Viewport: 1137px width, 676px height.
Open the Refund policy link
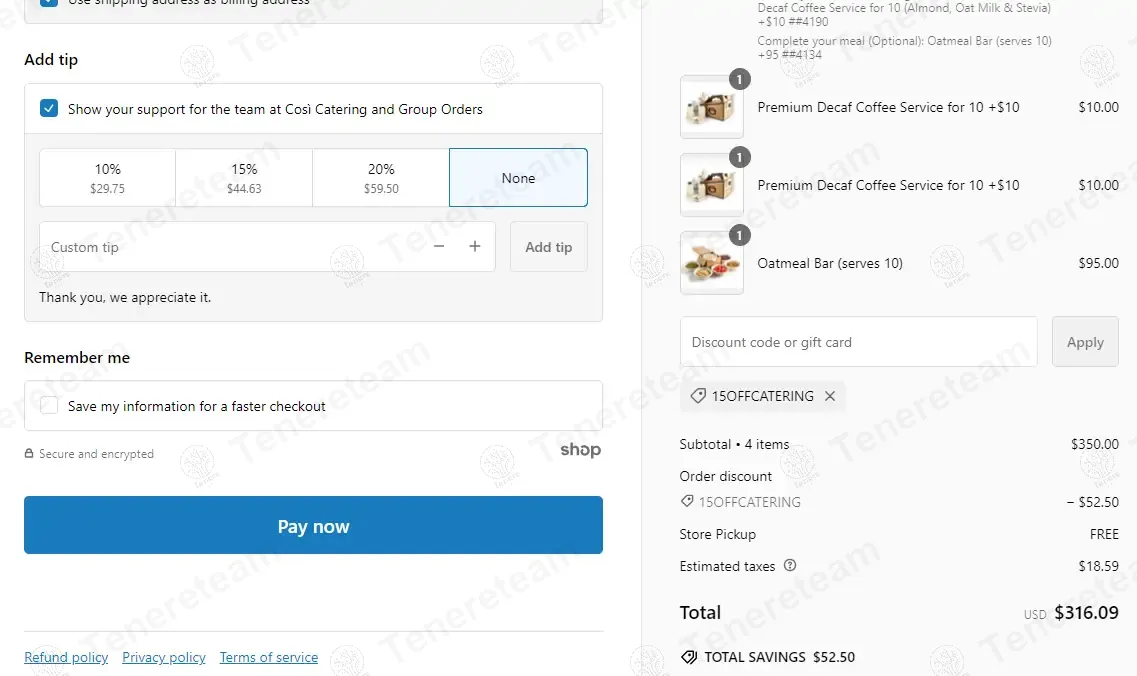coord(66,657)
